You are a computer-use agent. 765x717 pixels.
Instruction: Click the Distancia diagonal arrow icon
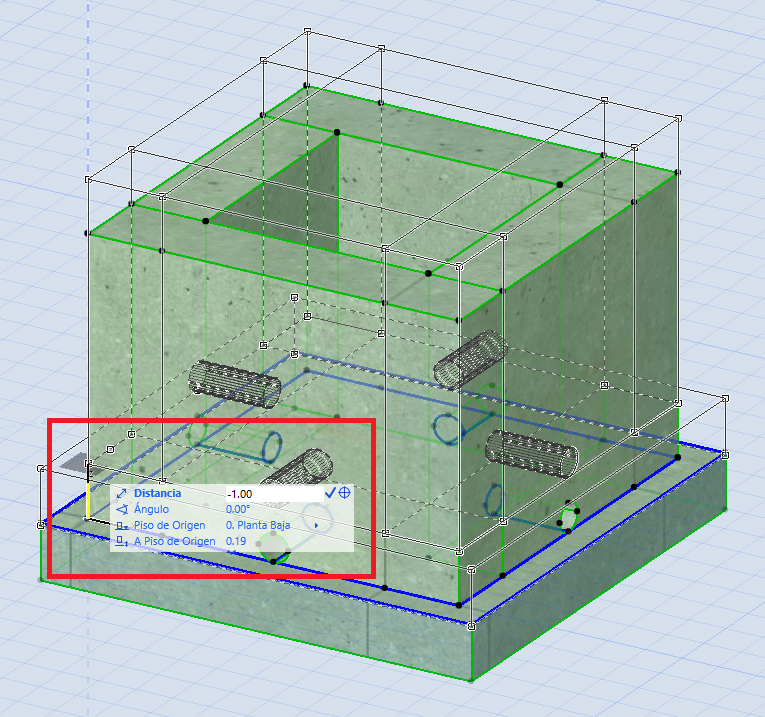coord(121,494)
